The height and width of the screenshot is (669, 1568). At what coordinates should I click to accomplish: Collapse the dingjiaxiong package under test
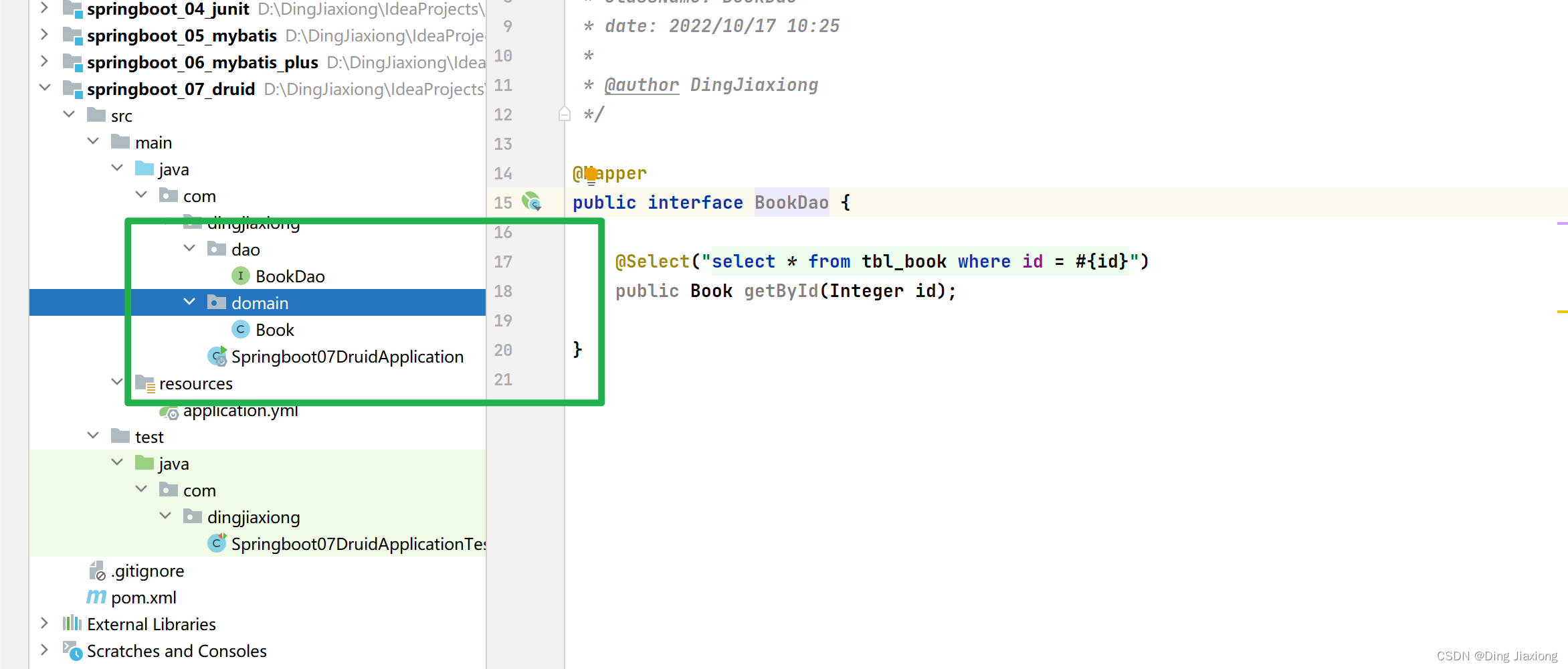pyautogui.click(x=165, y=516)
